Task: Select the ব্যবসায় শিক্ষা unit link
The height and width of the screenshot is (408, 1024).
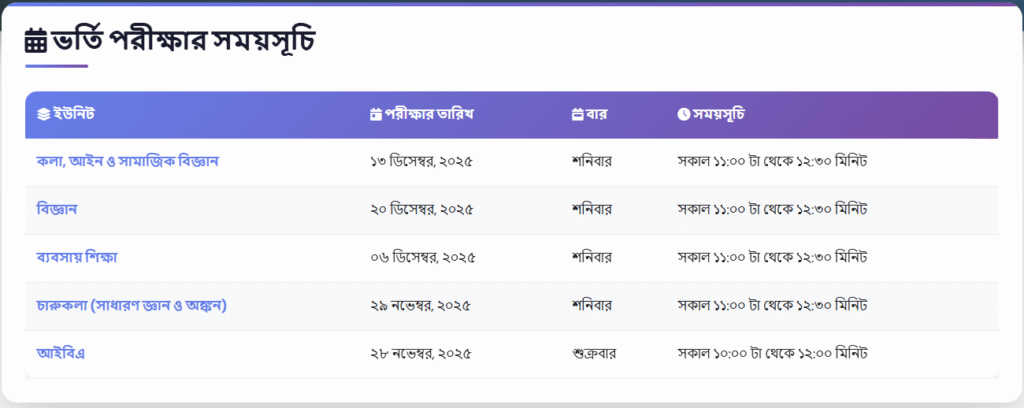Action: click(77, 257)
